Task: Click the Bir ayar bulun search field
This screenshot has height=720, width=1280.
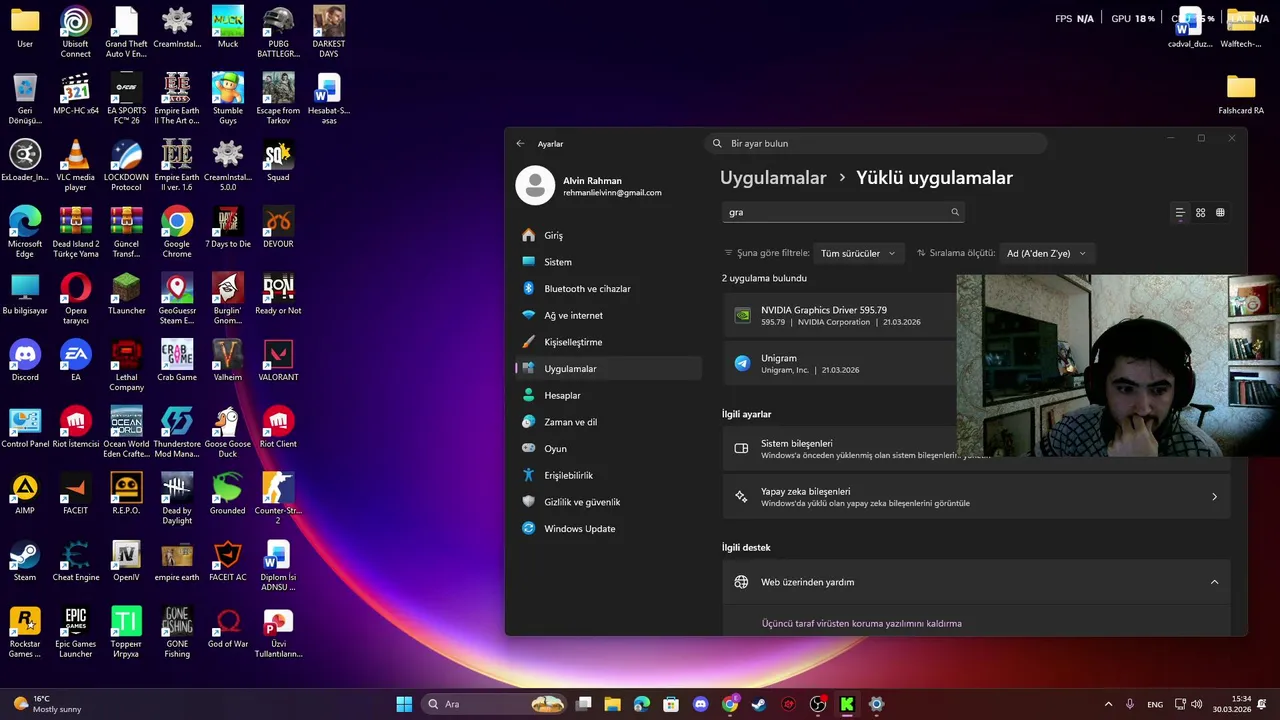Action: (x=875, y=143)
